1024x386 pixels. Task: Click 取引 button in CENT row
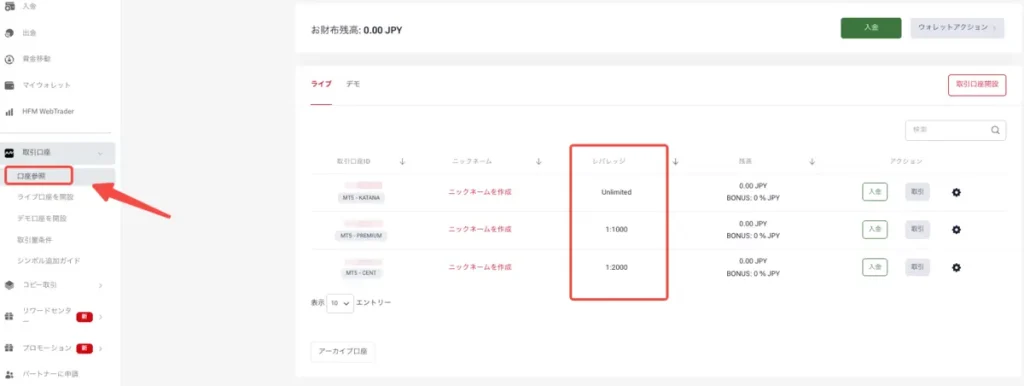(917, 267)
